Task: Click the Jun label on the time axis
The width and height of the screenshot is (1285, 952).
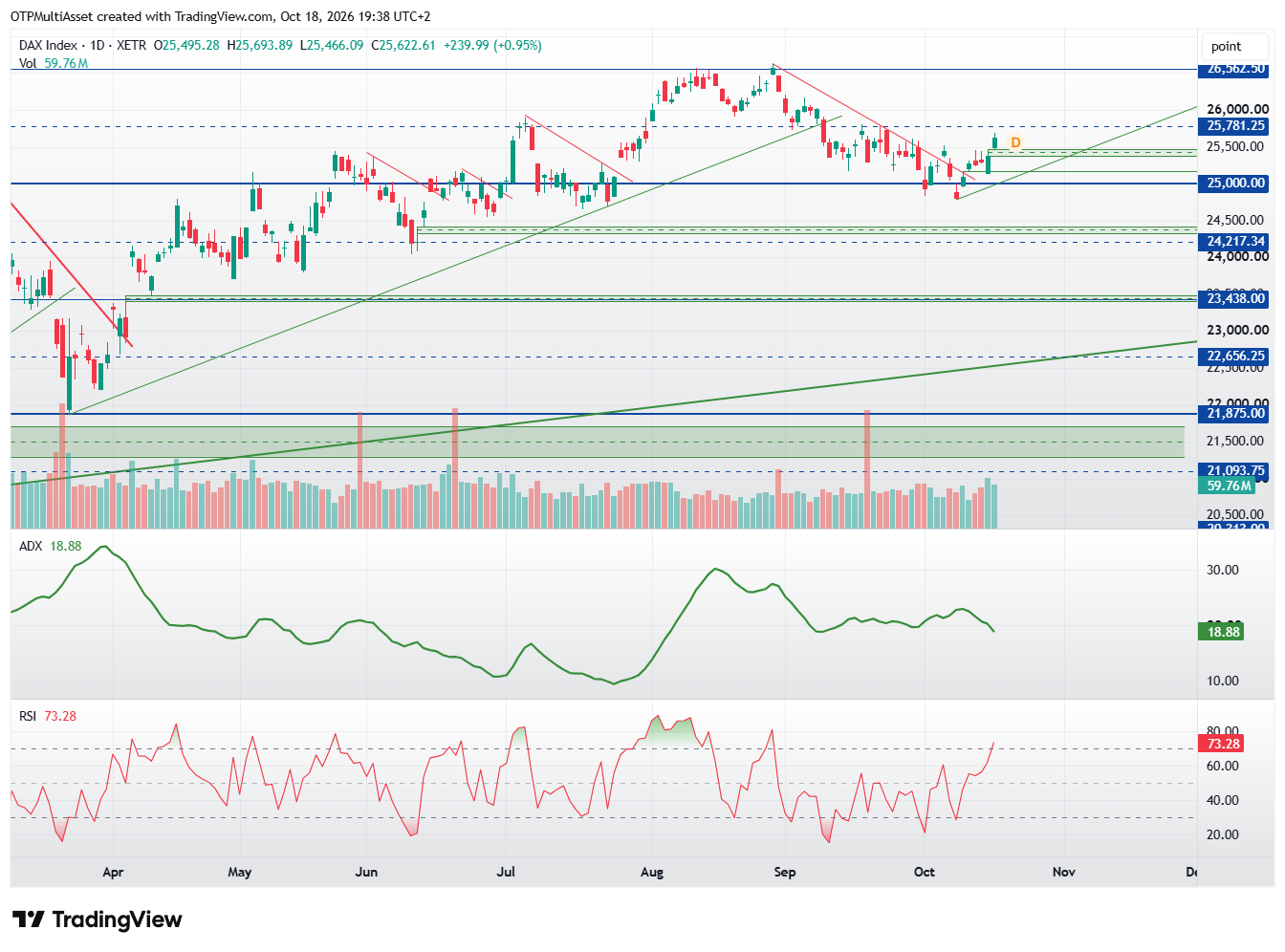Action: click(x=366, y=872)
